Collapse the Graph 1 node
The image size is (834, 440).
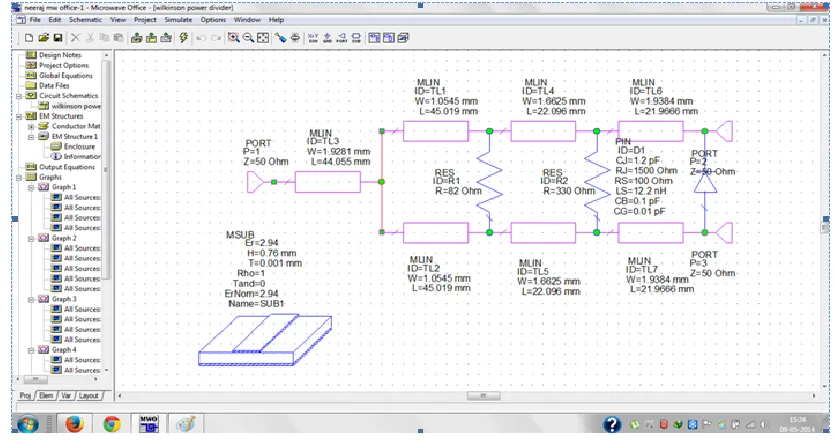click(x=31, y=187)
